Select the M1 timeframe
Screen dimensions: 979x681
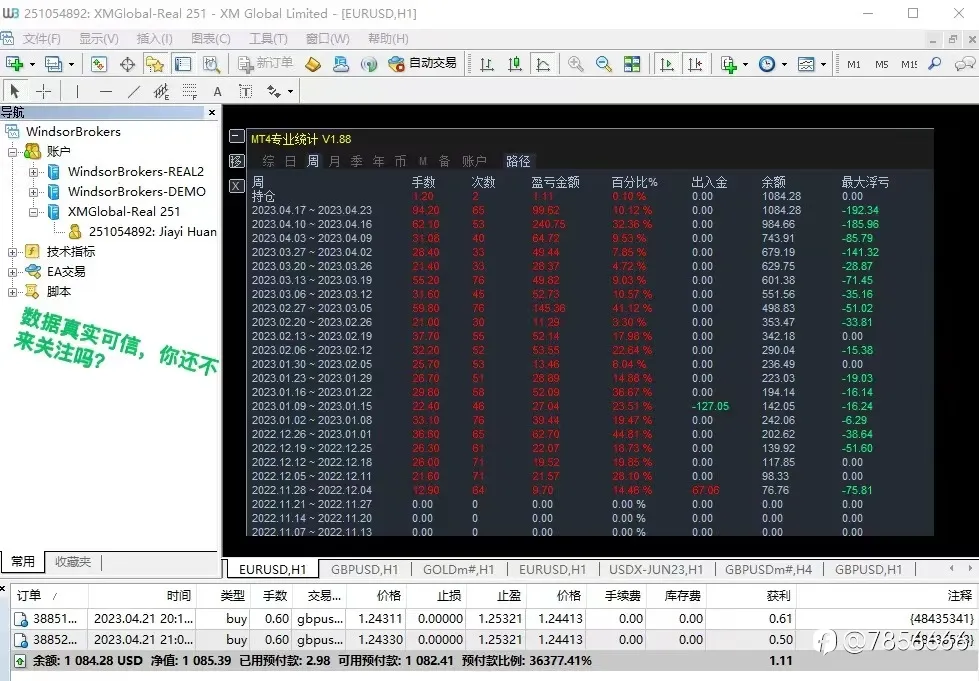(x=854, y=64)
